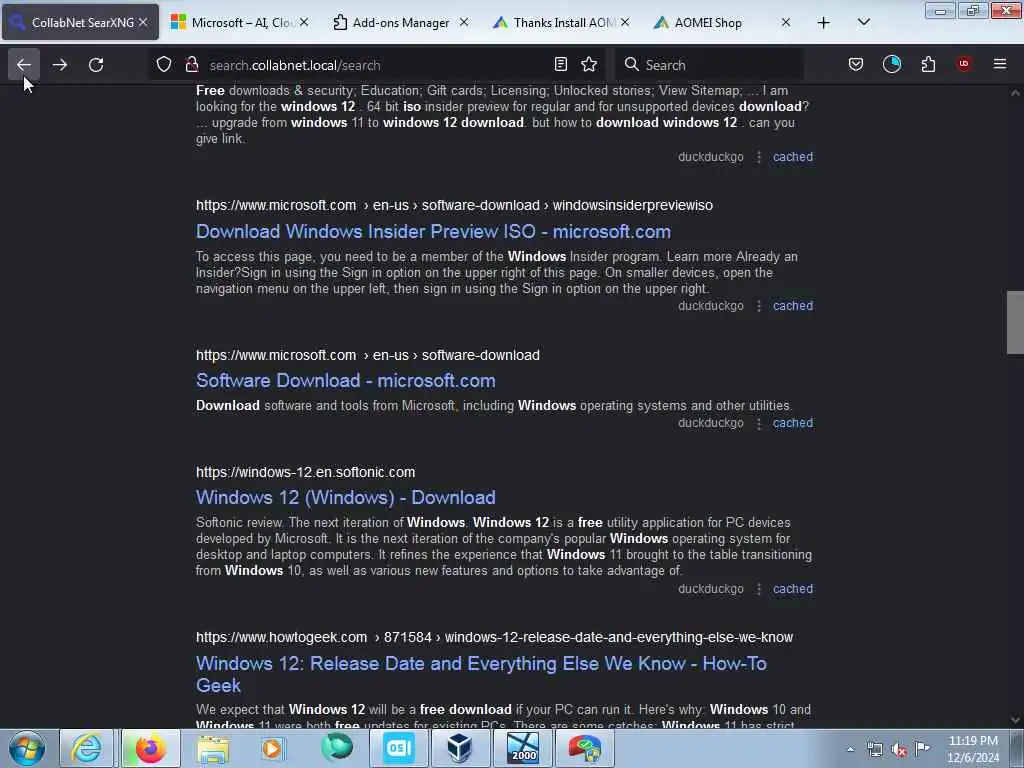Open VirtualBox cube taskbar icon
Viewport: 1024px width, 768px height.
click(460, 748)
